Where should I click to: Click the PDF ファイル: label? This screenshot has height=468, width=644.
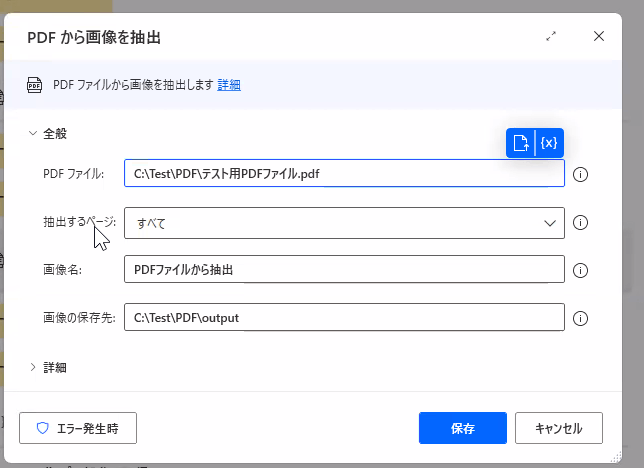coord(74,174)
